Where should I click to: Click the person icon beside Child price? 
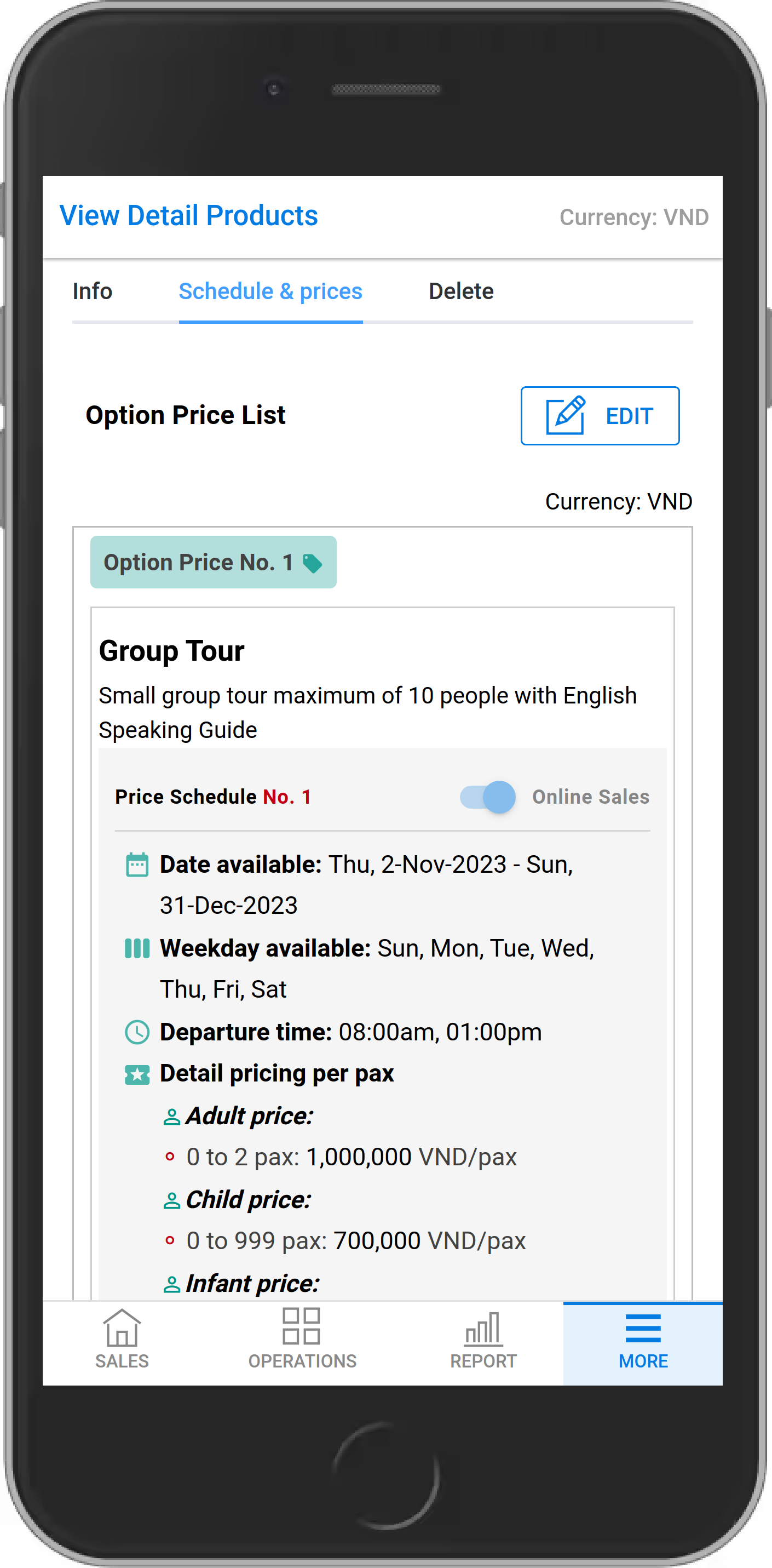pos(172,1200)
